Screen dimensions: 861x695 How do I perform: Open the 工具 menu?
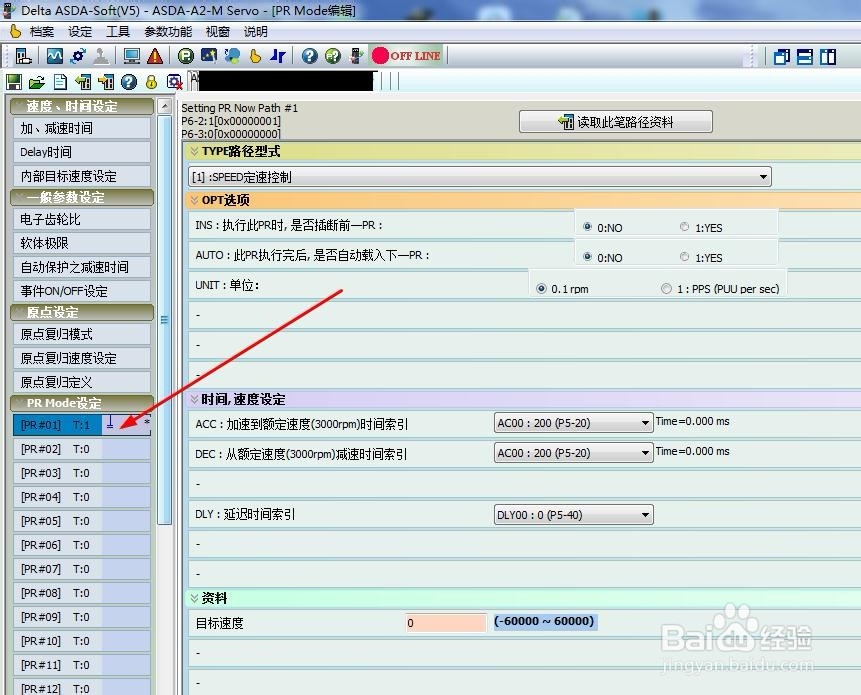point(118,32)
